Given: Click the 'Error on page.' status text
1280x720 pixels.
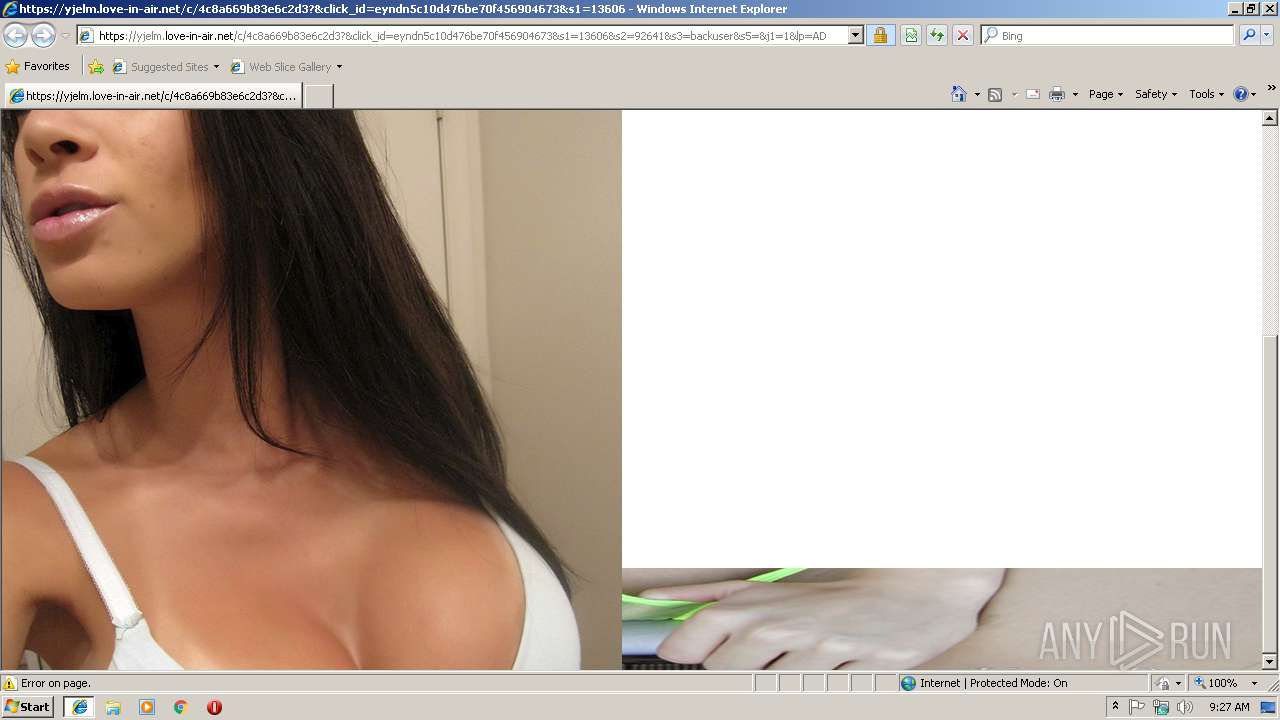Looking at the screenshot, I should point(56,683).
